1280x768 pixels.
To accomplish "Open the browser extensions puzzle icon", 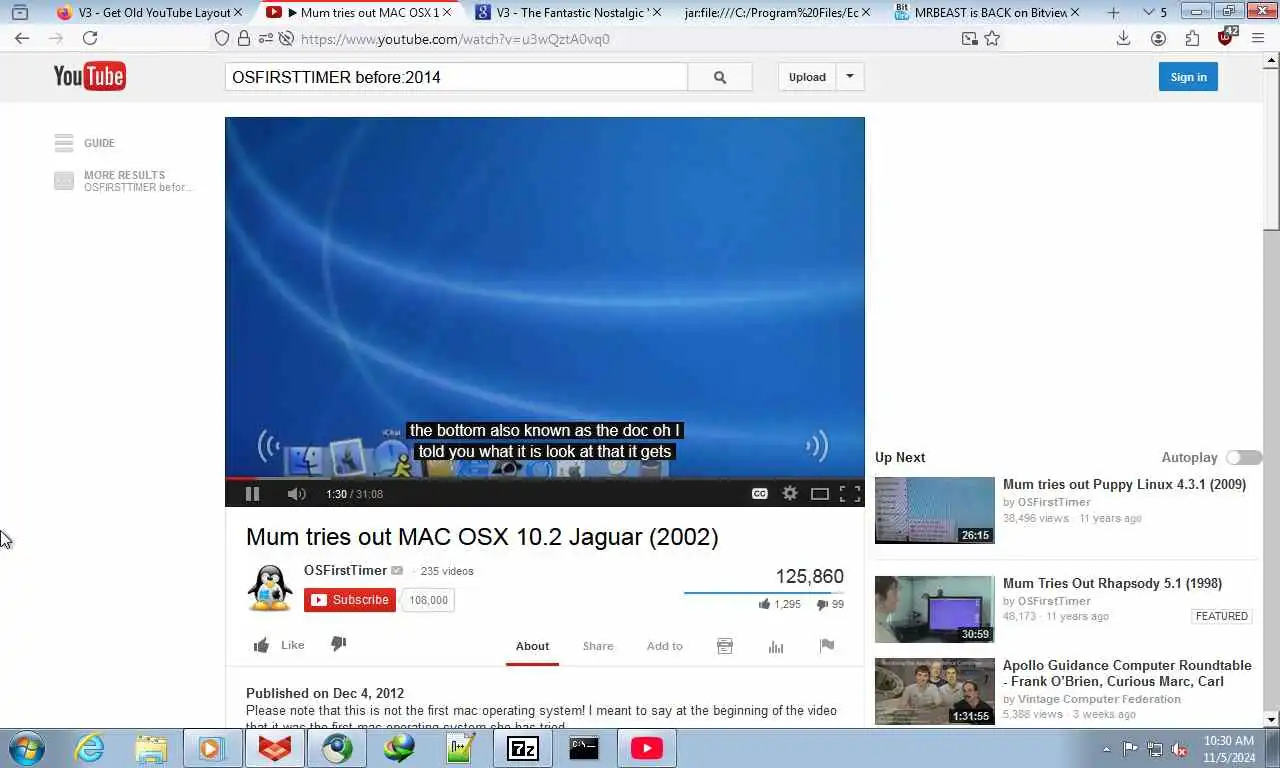I will pos(1192,38).
